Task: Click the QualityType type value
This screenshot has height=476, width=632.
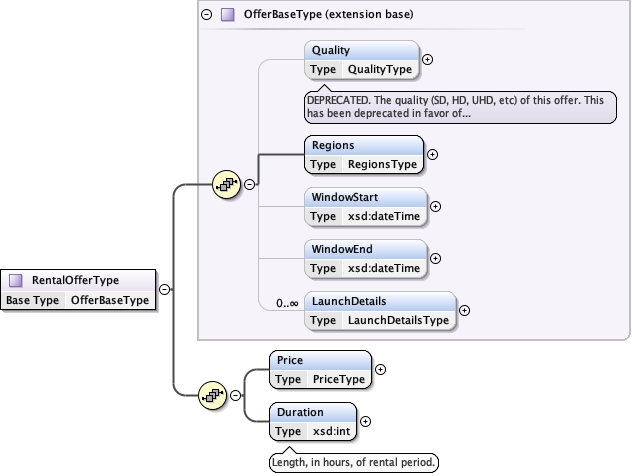Action: tap(380, 69)
